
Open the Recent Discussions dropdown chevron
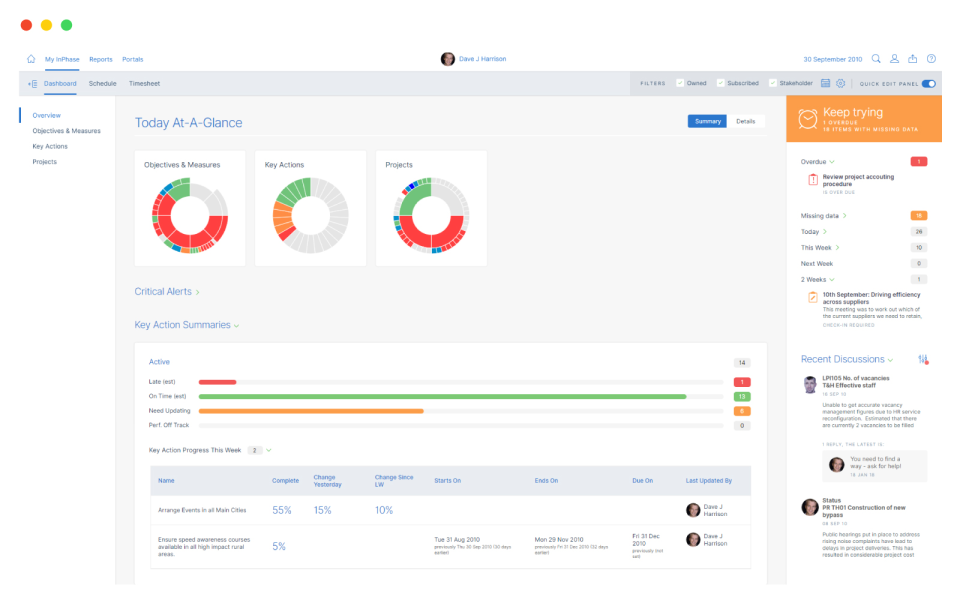(888, 359)
